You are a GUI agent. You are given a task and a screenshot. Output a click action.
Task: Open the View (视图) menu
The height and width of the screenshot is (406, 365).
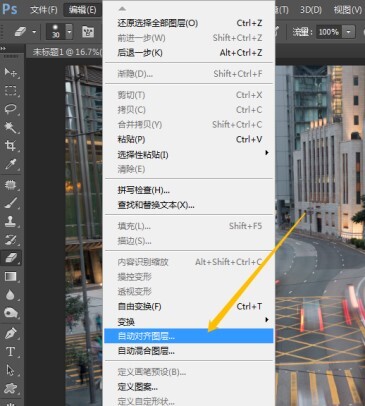click(x=348, y=10)
